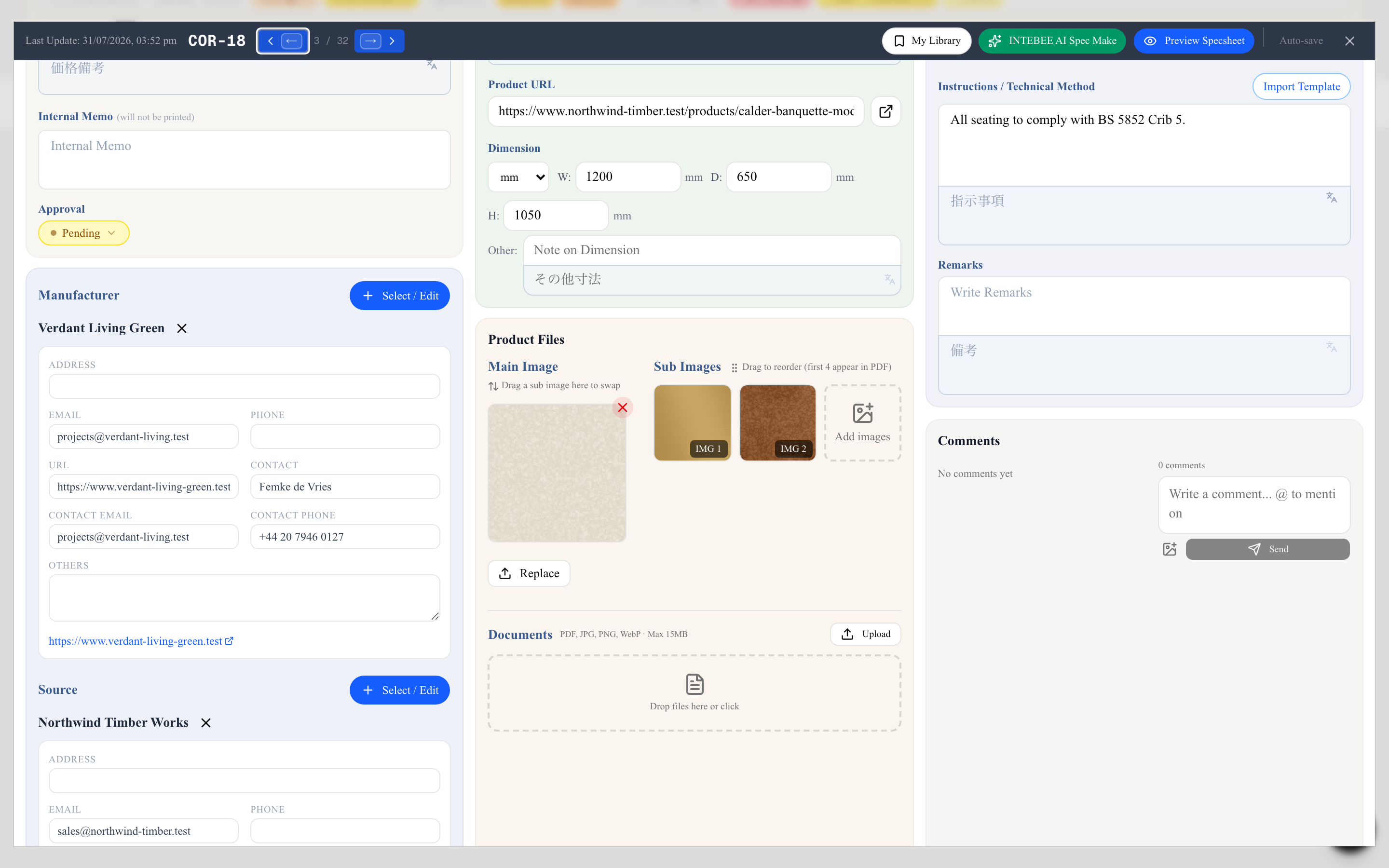The image size is (1389, 868).
Task: Click translate icon in Instructions Japanese field
Action: pyautogui.click(x=1332, y=198)
